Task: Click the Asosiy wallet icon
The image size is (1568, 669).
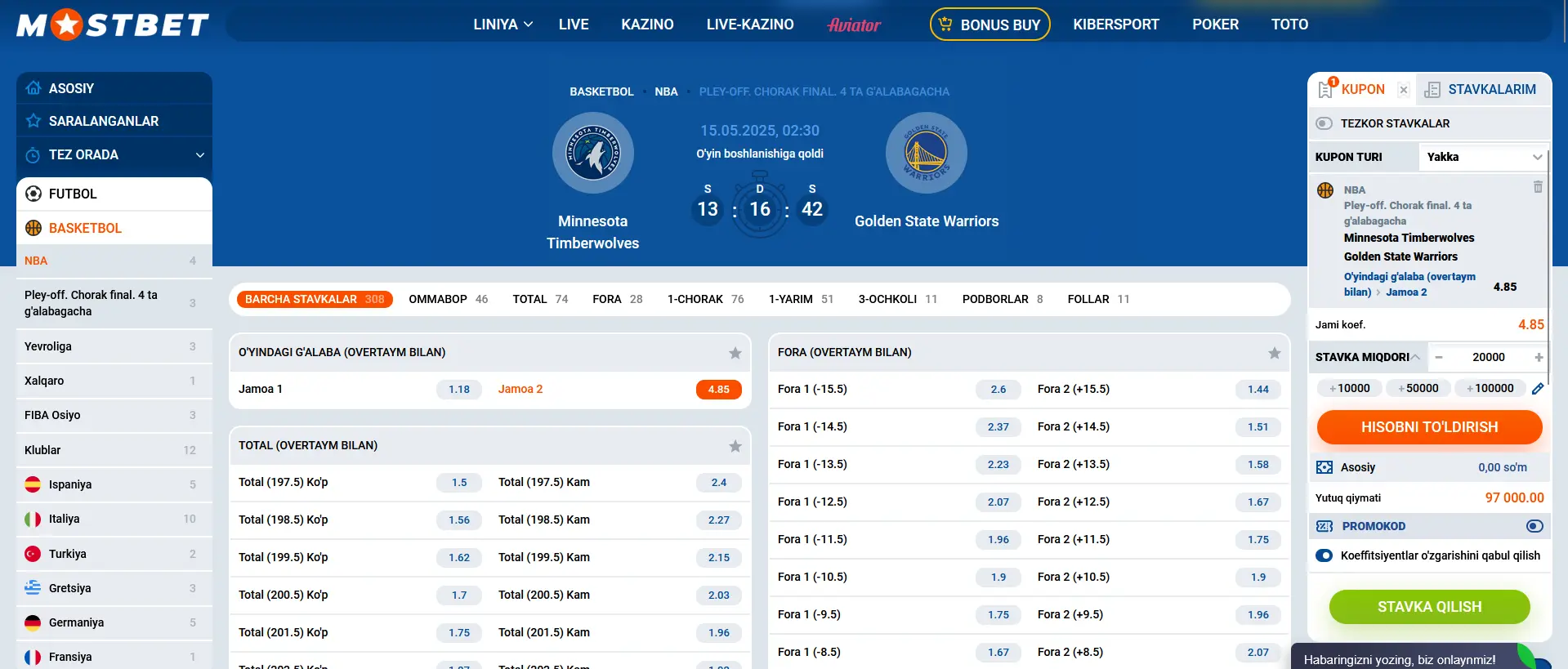Action: [1325, 467]
